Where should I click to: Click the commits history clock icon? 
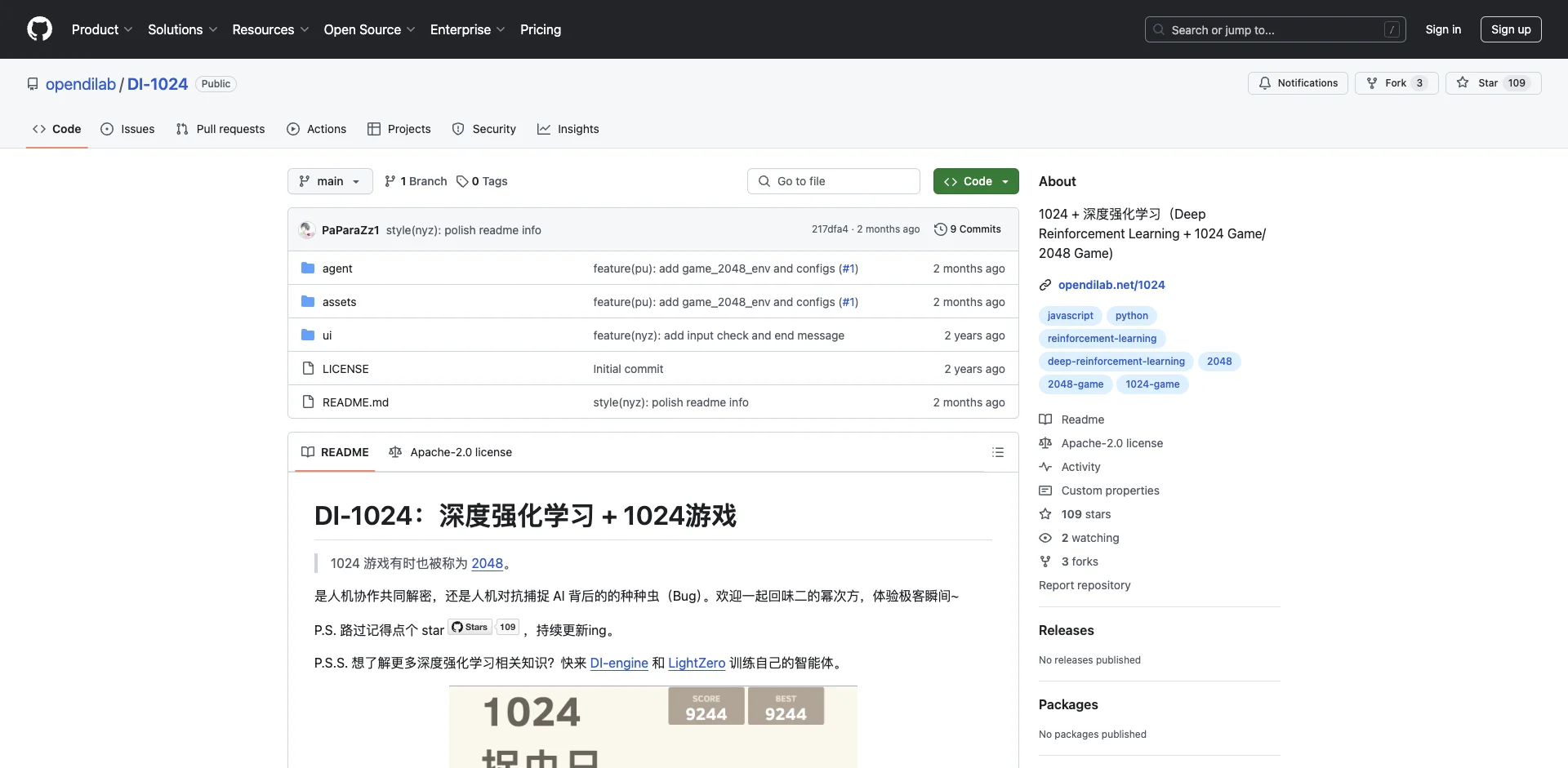pos(941,229)
